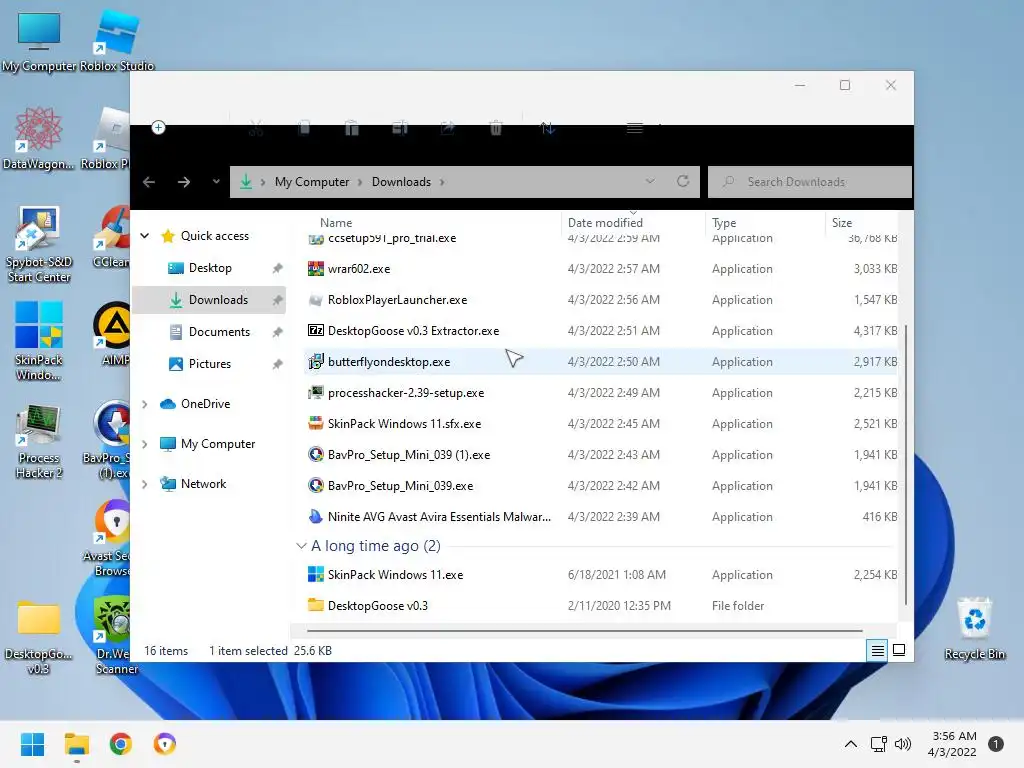Select the DesktopGoose v0.3 Extractor.exe 7z icon
The image size is (1024, 768).
(x=316, y=330)
